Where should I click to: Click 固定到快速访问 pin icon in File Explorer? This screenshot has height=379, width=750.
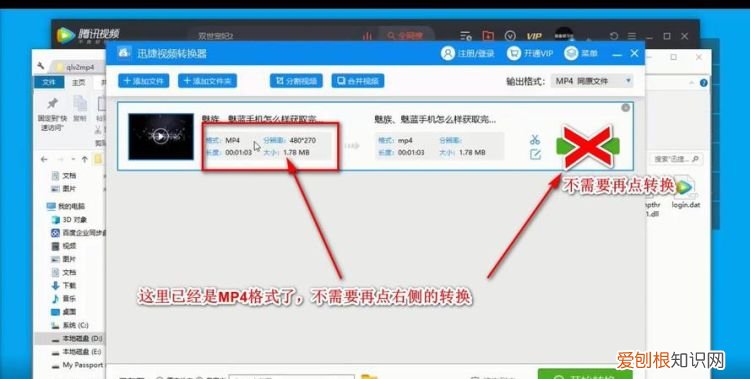point(52,104)
